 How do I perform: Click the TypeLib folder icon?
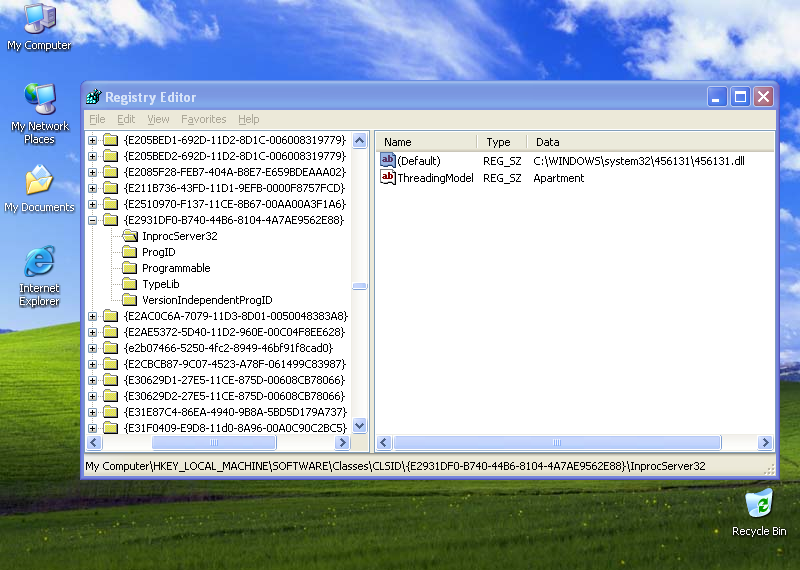pos(130,284)
